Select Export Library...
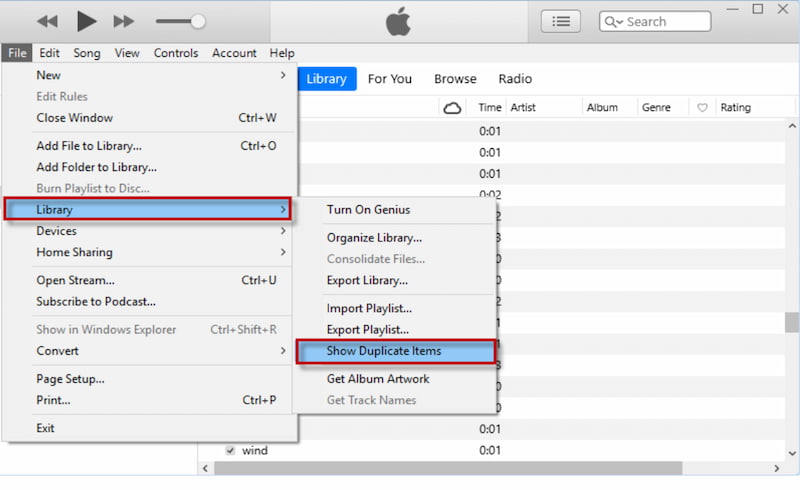Screen dimensions: 800x491 [395, 281]
